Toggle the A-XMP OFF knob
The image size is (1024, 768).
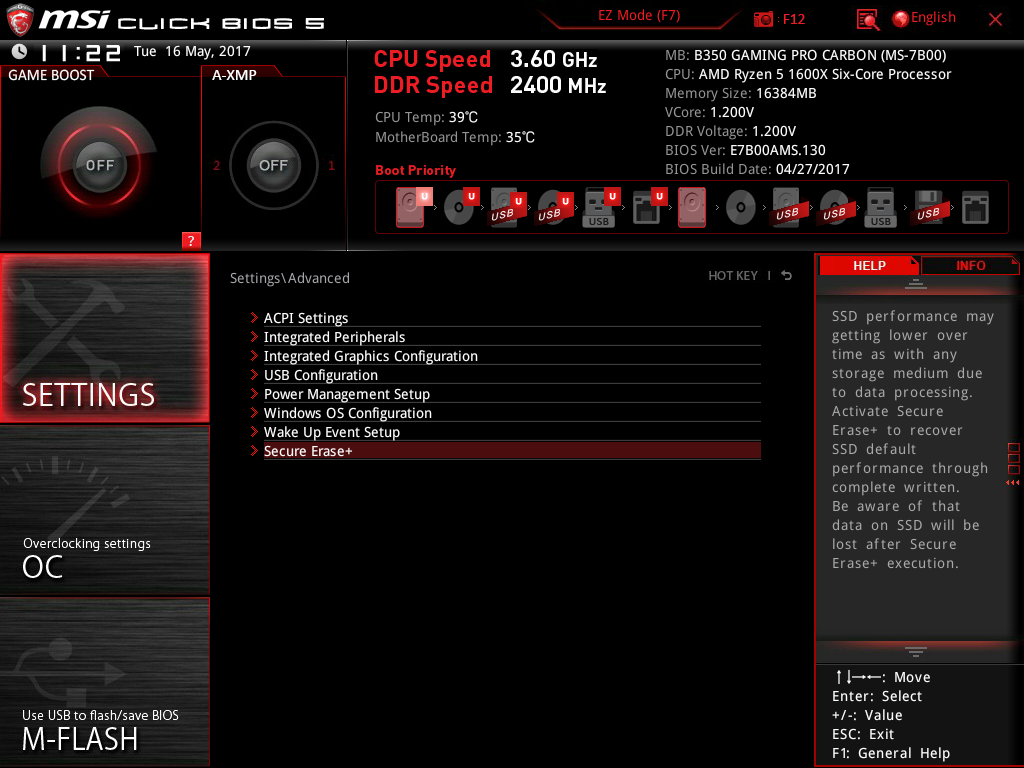click(x=273, y=165)
